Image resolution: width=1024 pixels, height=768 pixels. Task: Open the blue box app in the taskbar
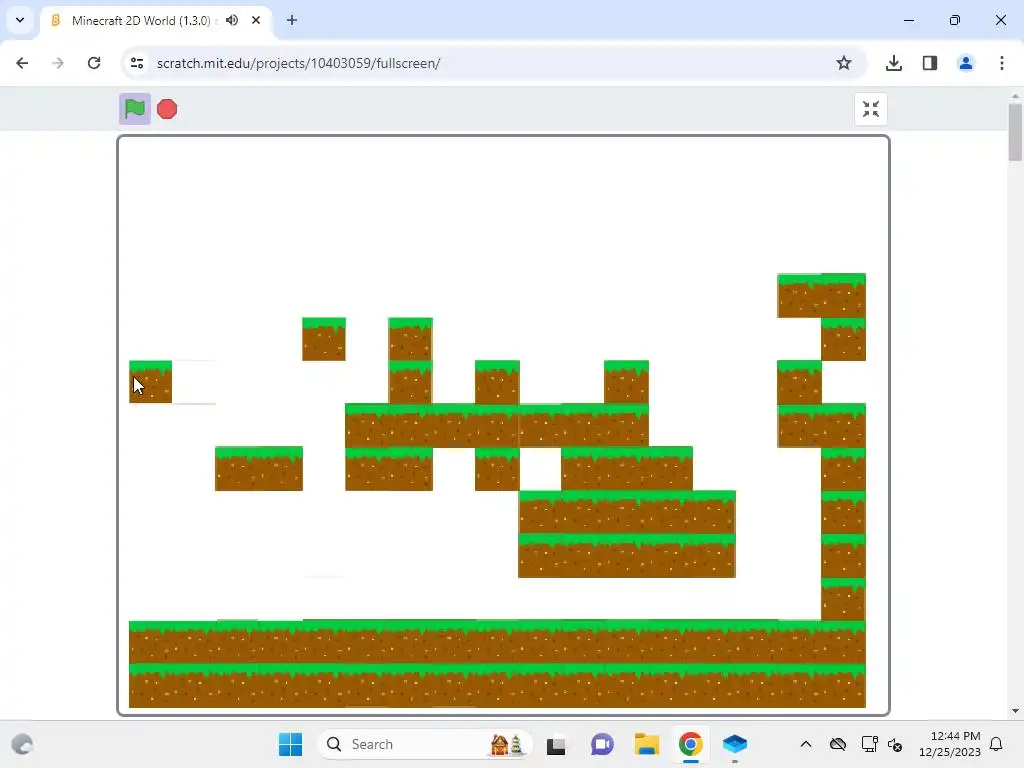click(735, 744)
